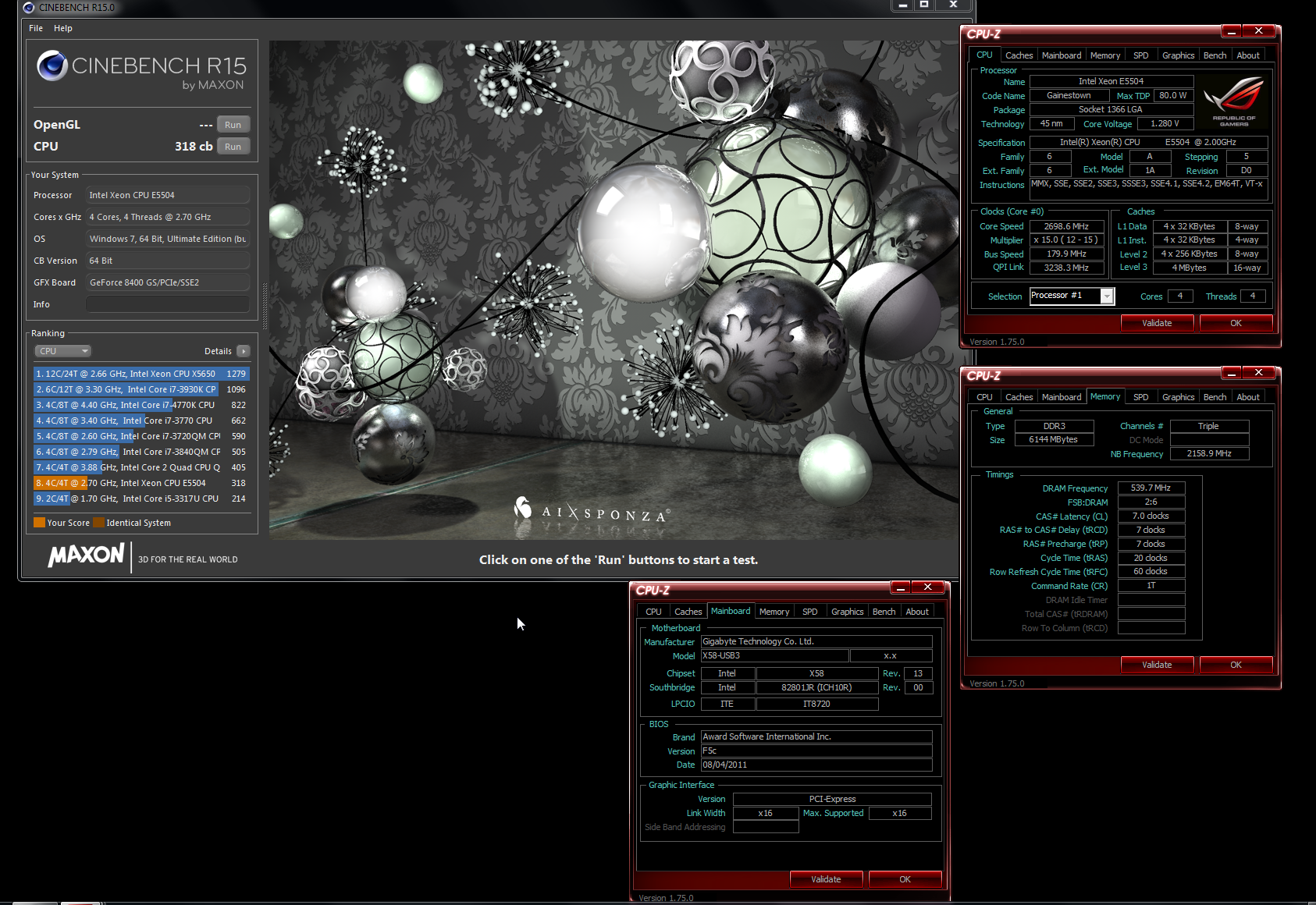1316x905 pixels.
Task: Click the orange Your Score legend swatch
Action: (39, 523)
